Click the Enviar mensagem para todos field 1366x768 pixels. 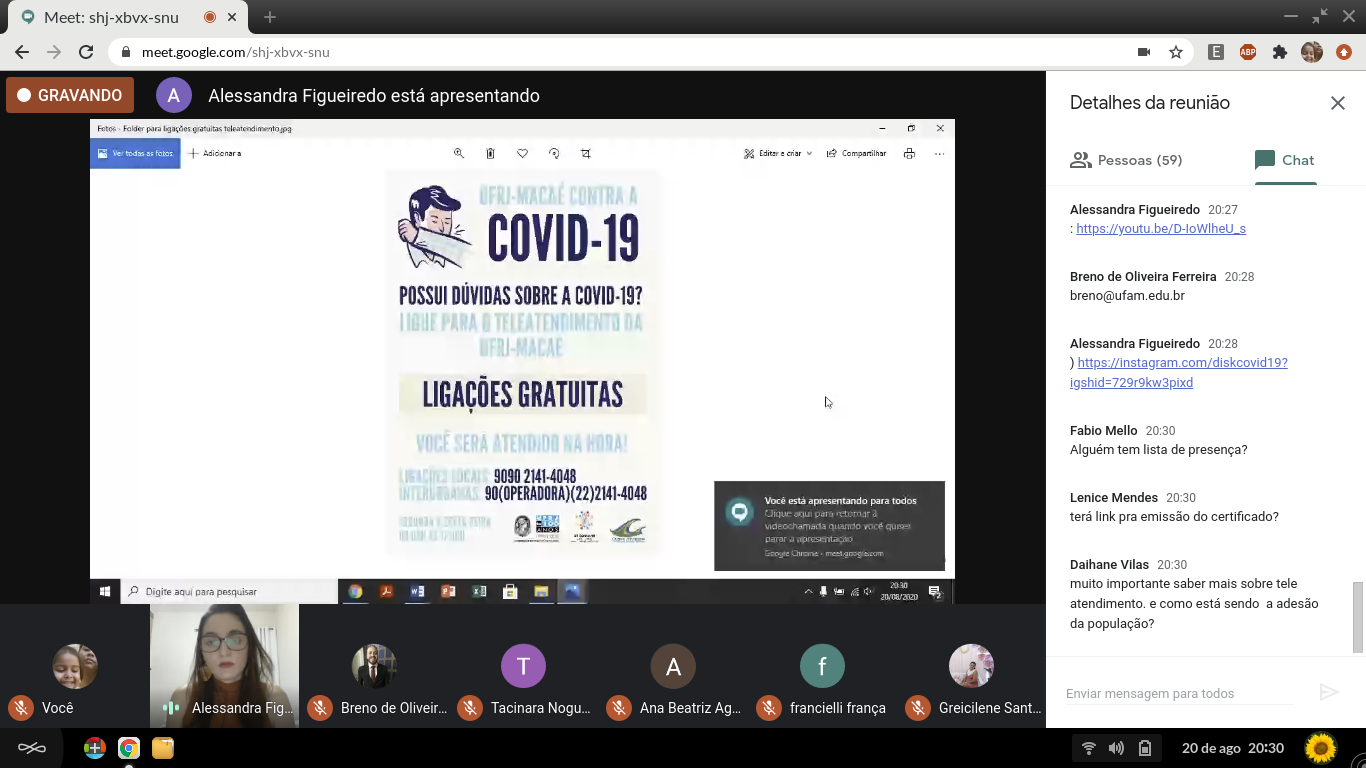click(x=1180, y=693)
